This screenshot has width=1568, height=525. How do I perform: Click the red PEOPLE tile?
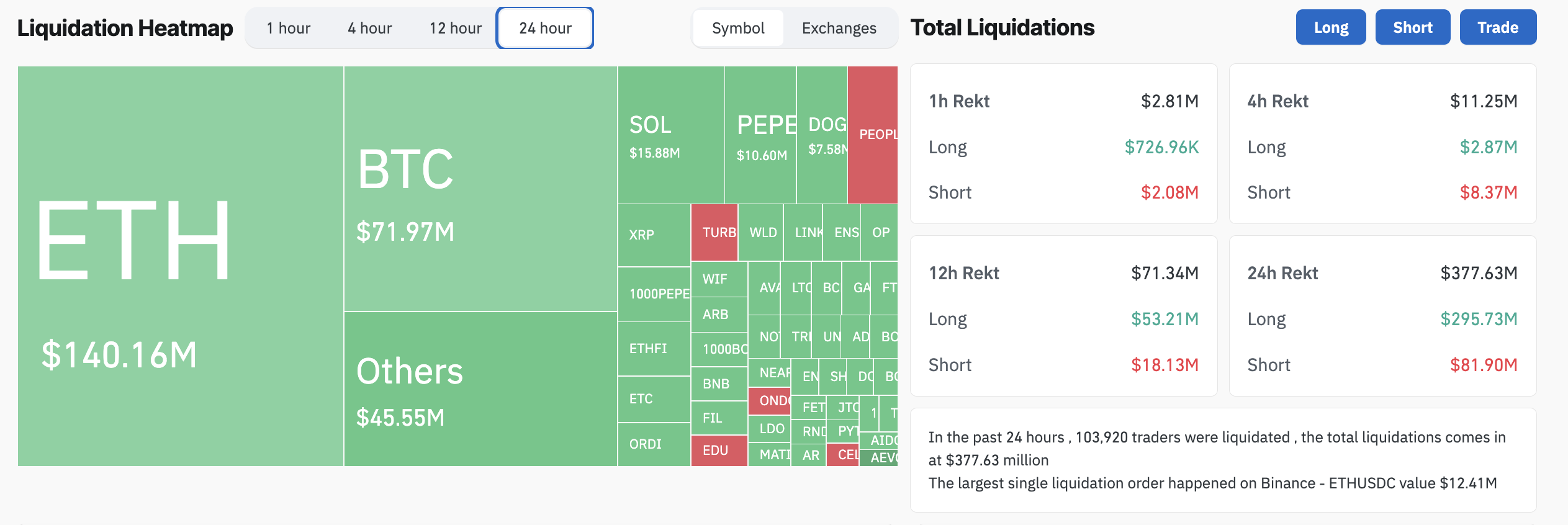coord(872,135)
